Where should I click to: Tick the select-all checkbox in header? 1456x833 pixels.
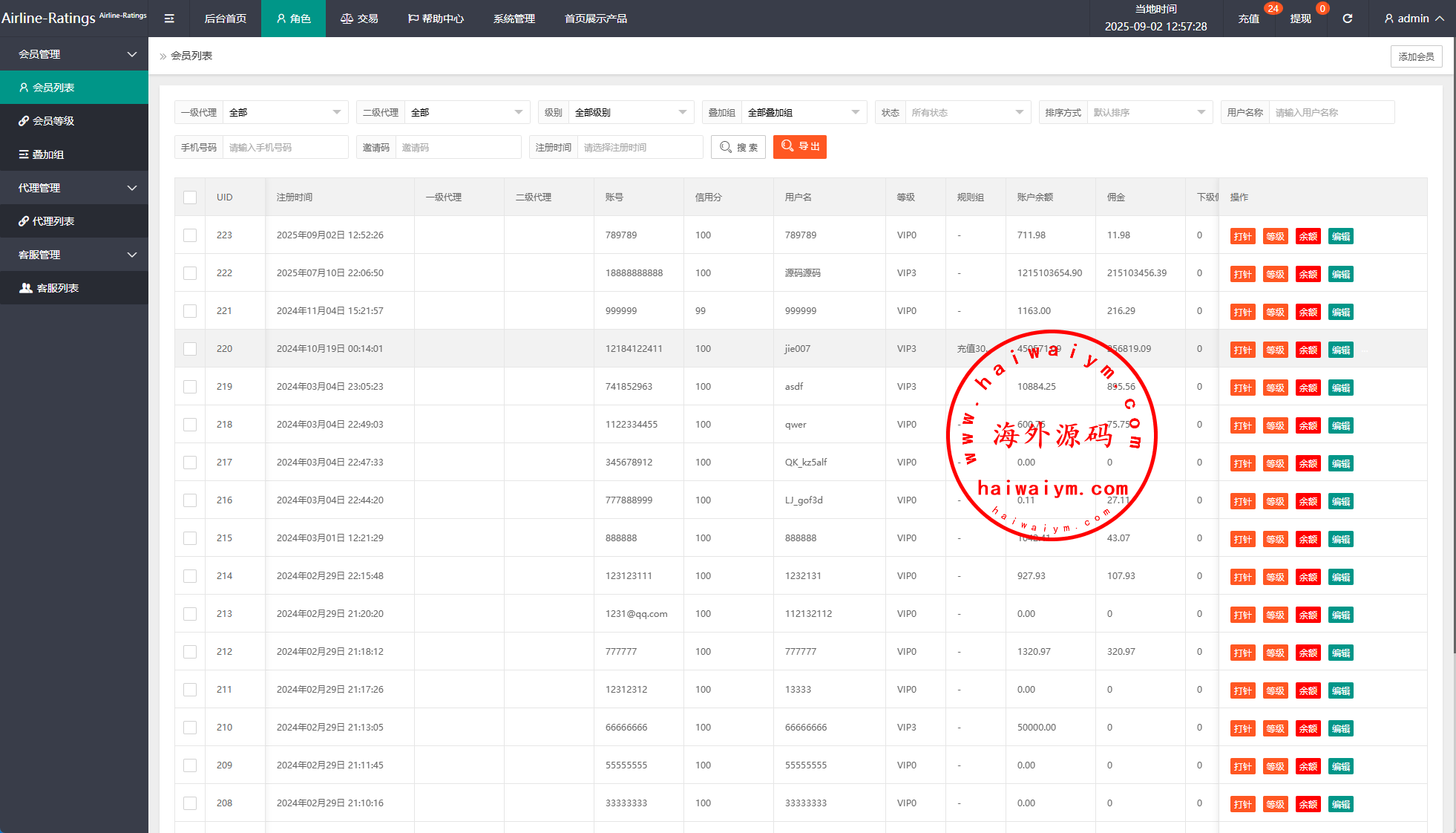click(x=190, y=197)
